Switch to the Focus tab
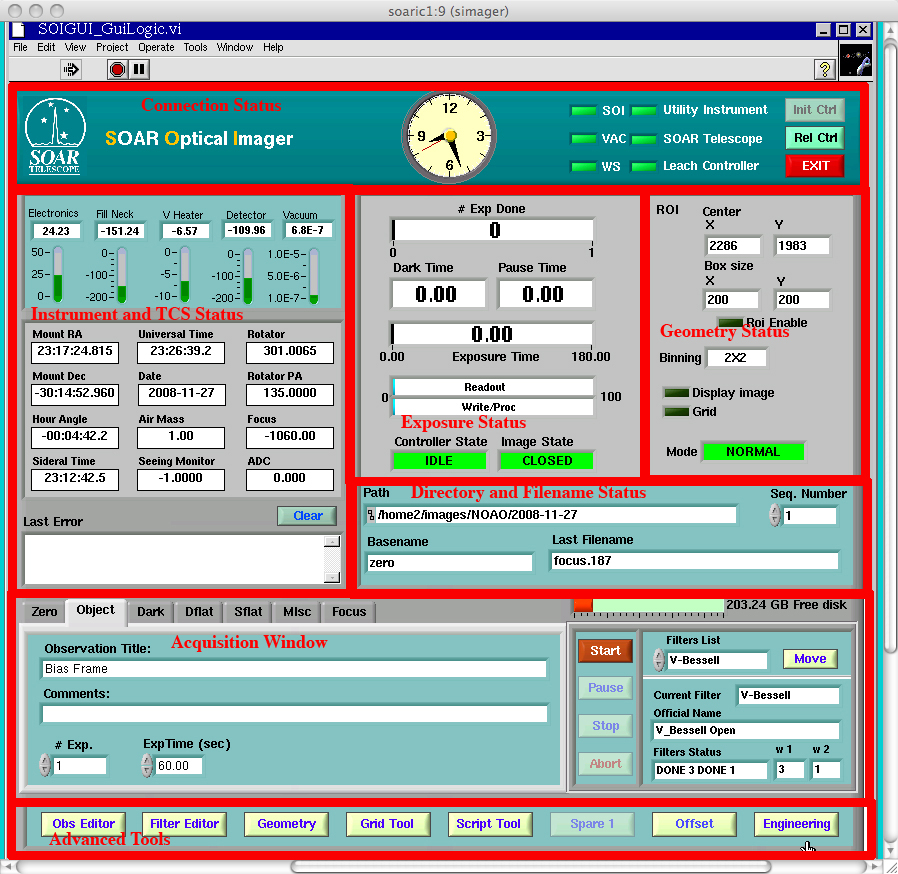 pyautogui.click(x=349, y=612)
